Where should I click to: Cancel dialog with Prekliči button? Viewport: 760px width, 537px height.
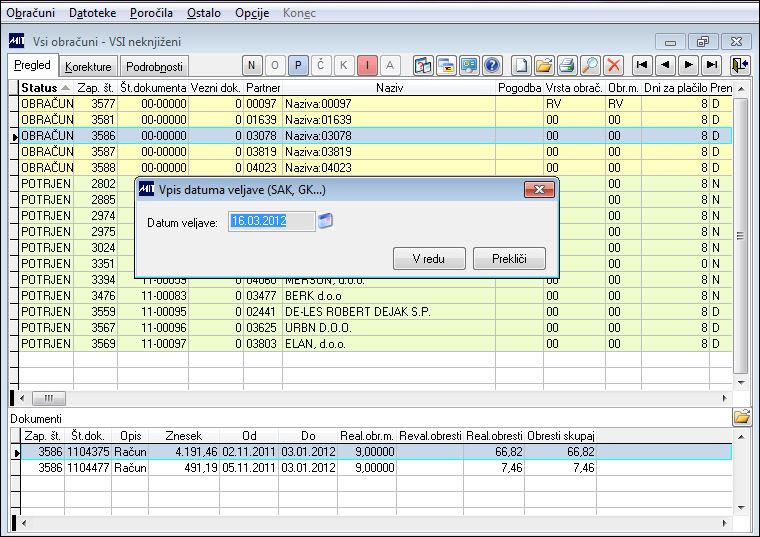coord(509,259)
